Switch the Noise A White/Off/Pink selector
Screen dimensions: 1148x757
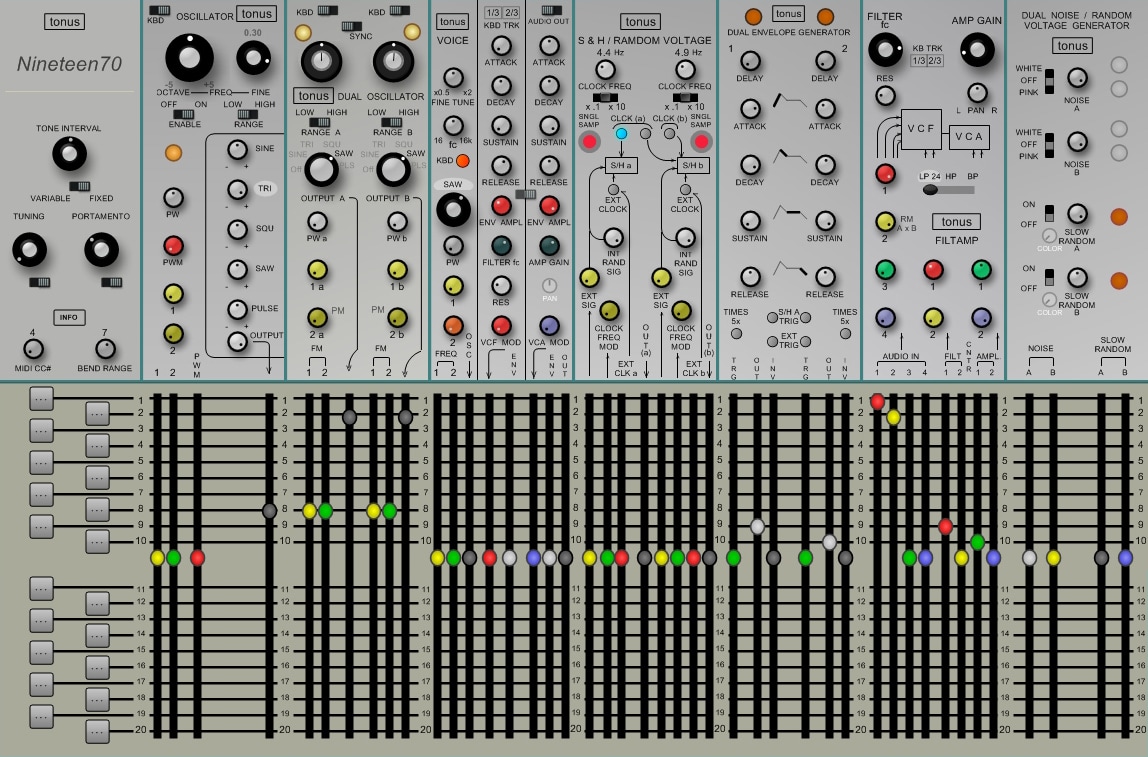click(1049, 81)
